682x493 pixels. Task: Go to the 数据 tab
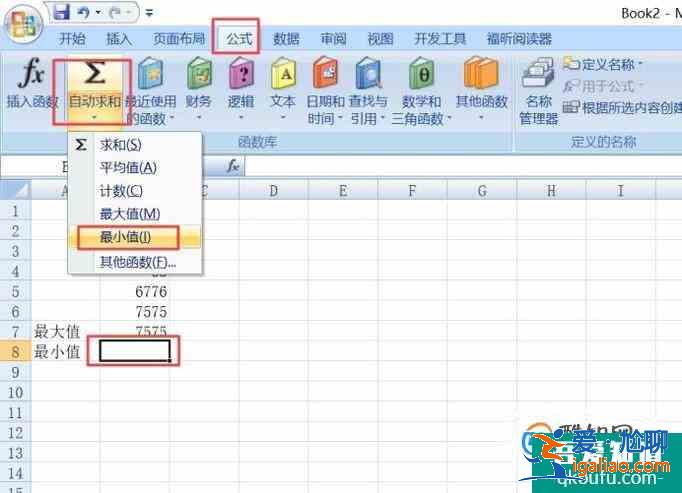point(286,39)
